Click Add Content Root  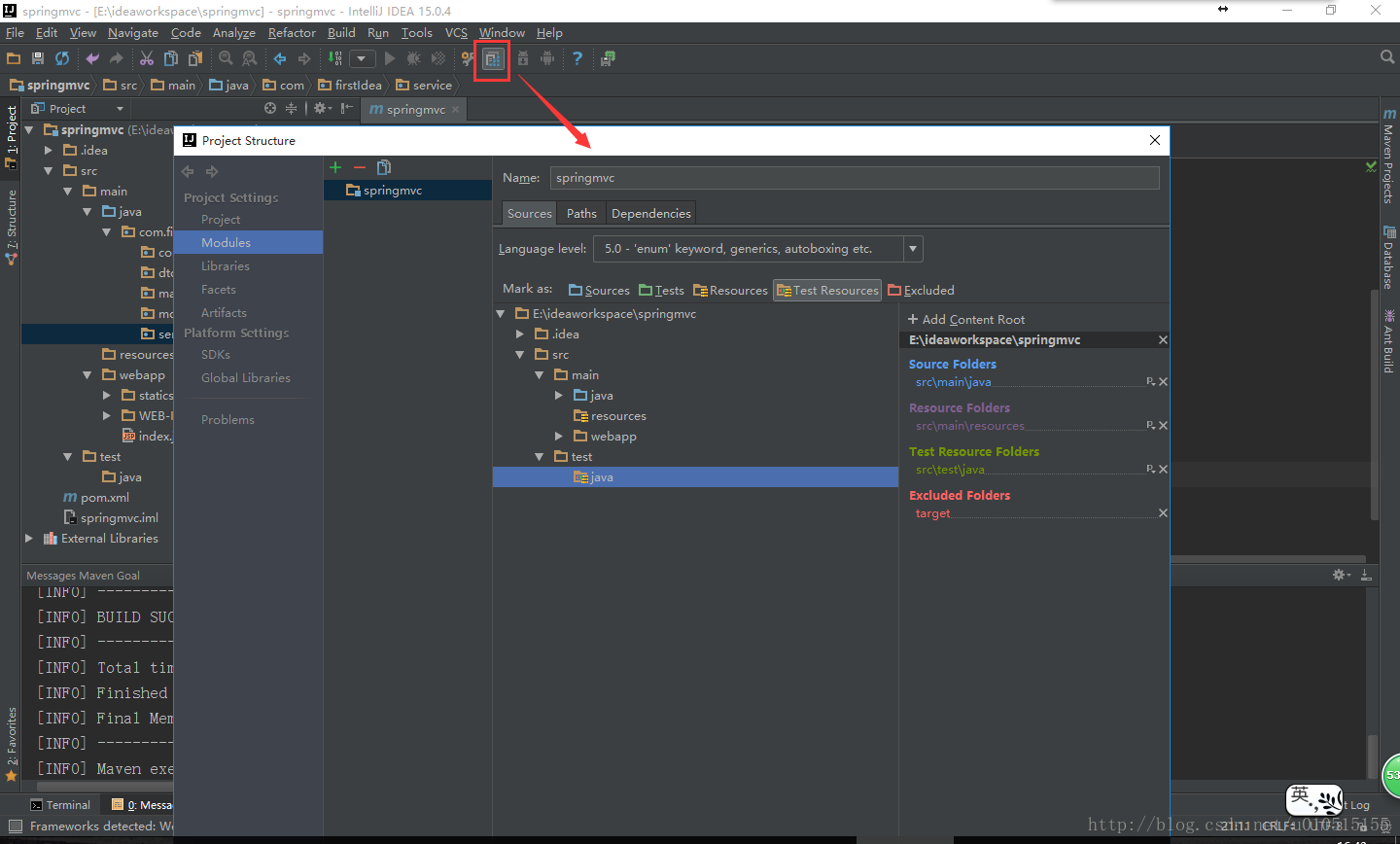(966, 320)
